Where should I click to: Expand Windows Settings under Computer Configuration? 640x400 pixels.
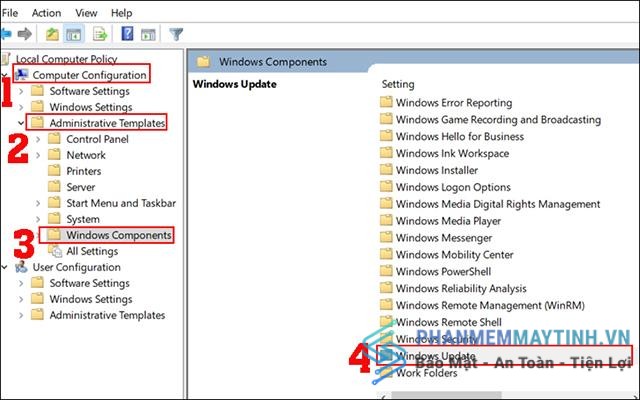pyautogui.click(x=21, y=107)
